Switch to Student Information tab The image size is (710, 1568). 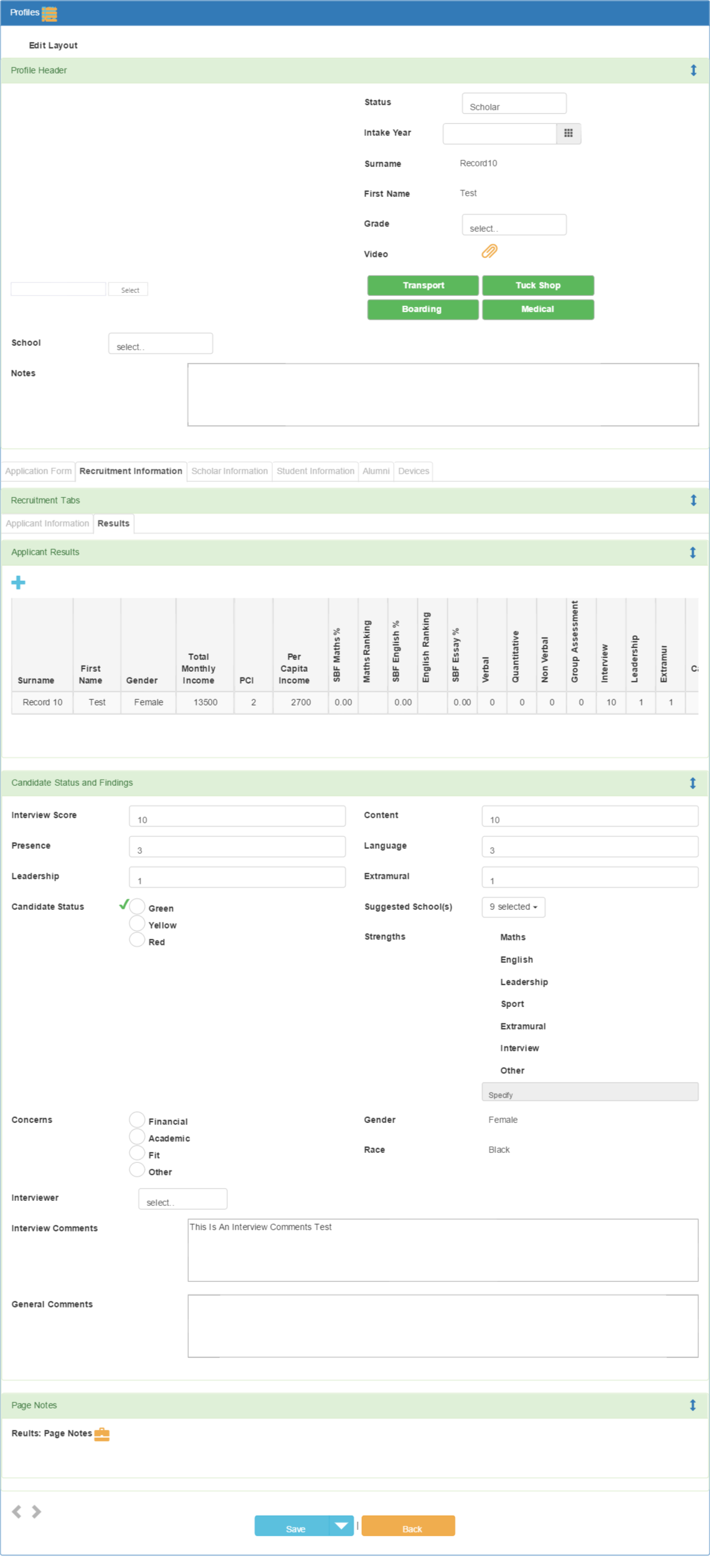coord(316,471)
